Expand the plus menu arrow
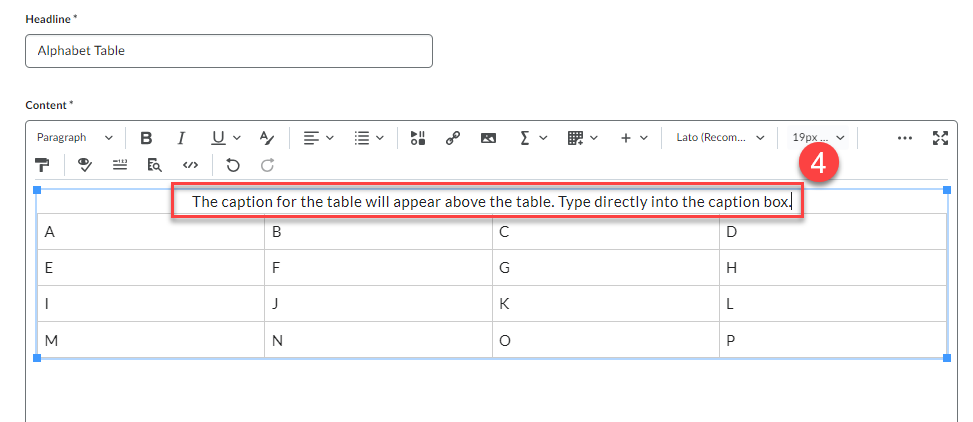 point(643,138)
